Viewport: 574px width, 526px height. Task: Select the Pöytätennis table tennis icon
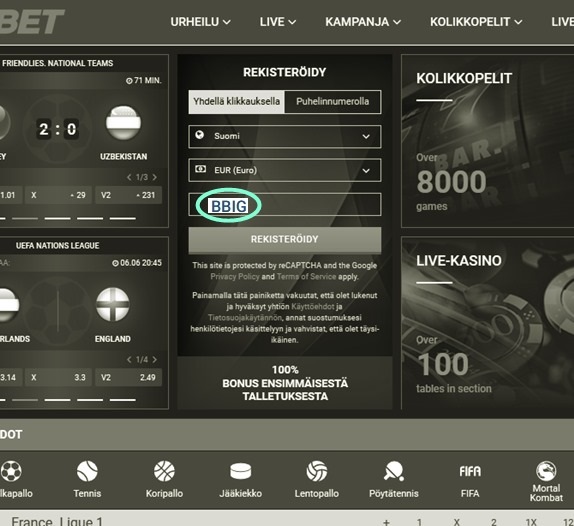[x=394, y=480]
